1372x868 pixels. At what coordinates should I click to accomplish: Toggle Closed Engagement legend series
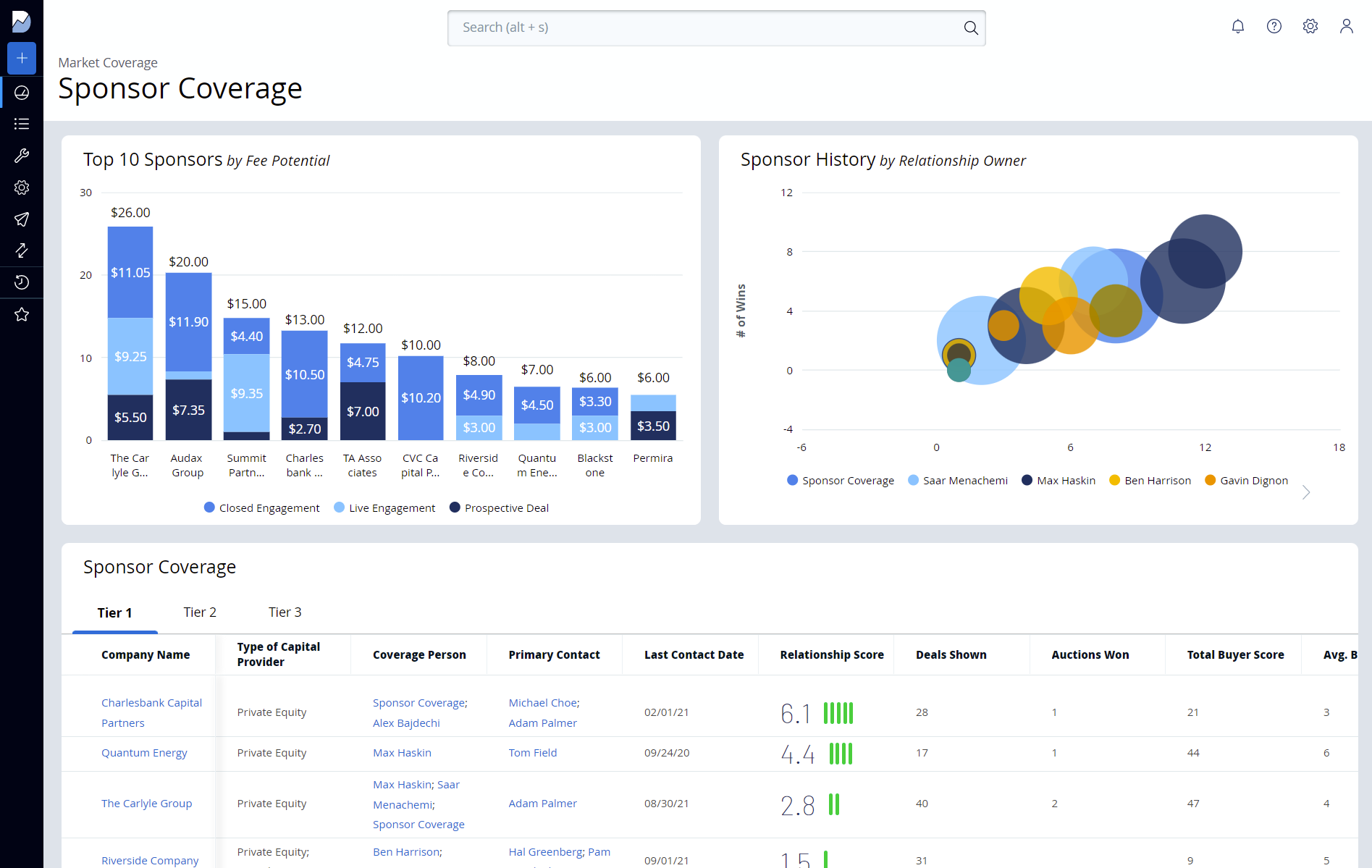pos(261,508)
